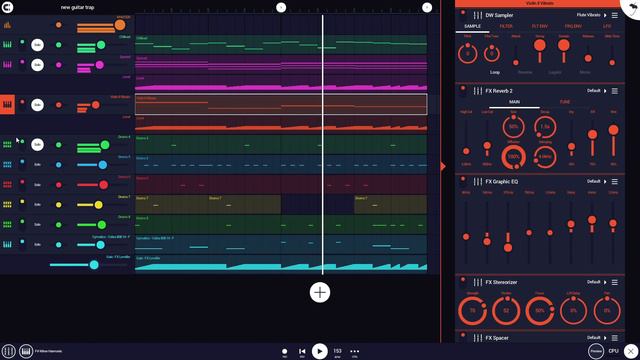Enable the Mono option in DW Sampler
Image resolution: width=640 pixels, height=360 pixels.
(x=585, y=72)
